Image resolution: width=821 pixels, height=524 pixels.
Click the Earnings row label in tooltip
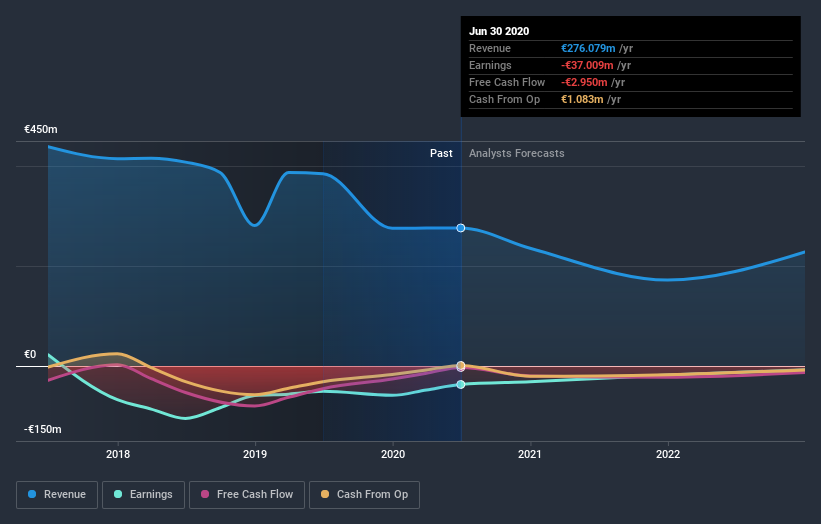490,65
